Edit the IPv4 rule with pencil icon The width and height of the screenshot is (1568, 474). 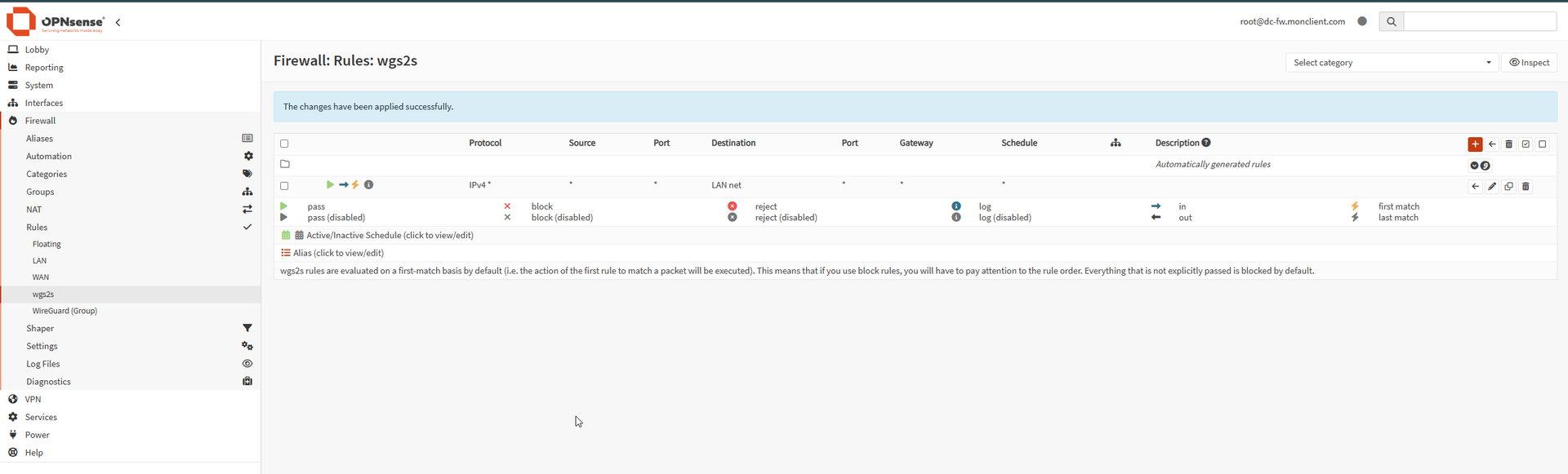pyautogui.click(x=1492, y=187)
